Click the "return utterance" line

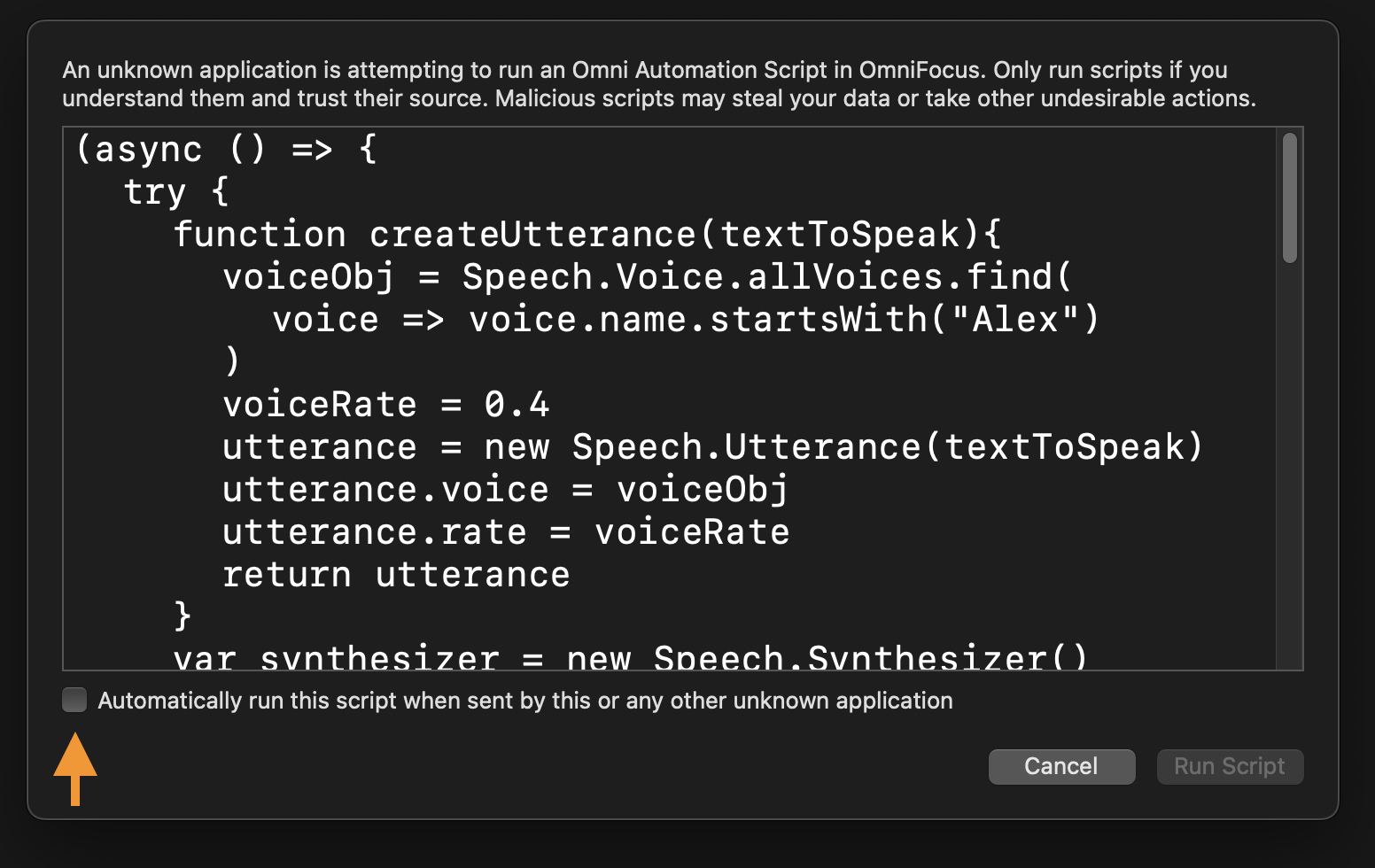coord(396,574)
